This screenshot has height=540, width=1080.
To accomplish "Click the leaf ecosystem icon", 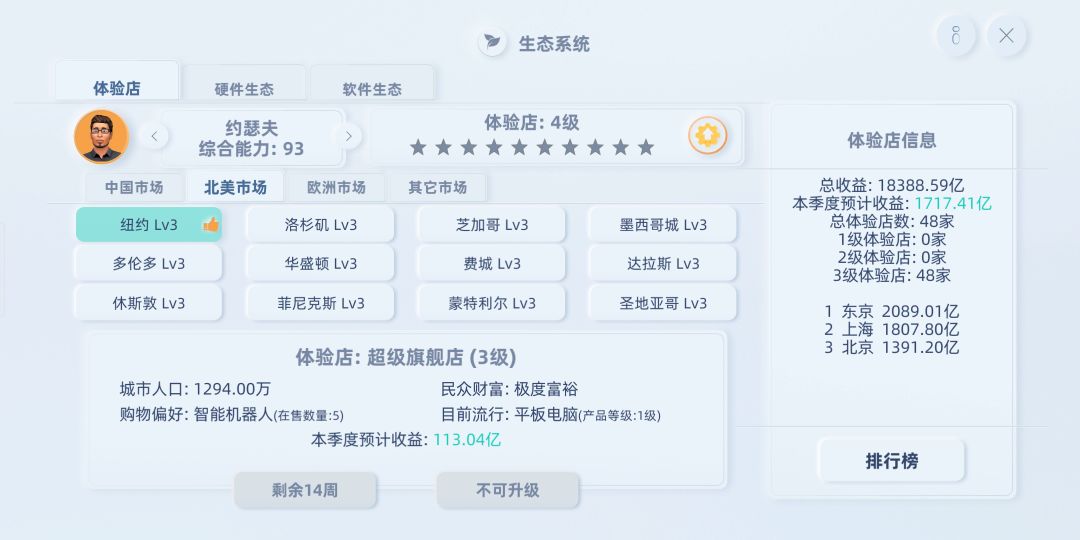I will pyautogui.click(x=491, y=43).
